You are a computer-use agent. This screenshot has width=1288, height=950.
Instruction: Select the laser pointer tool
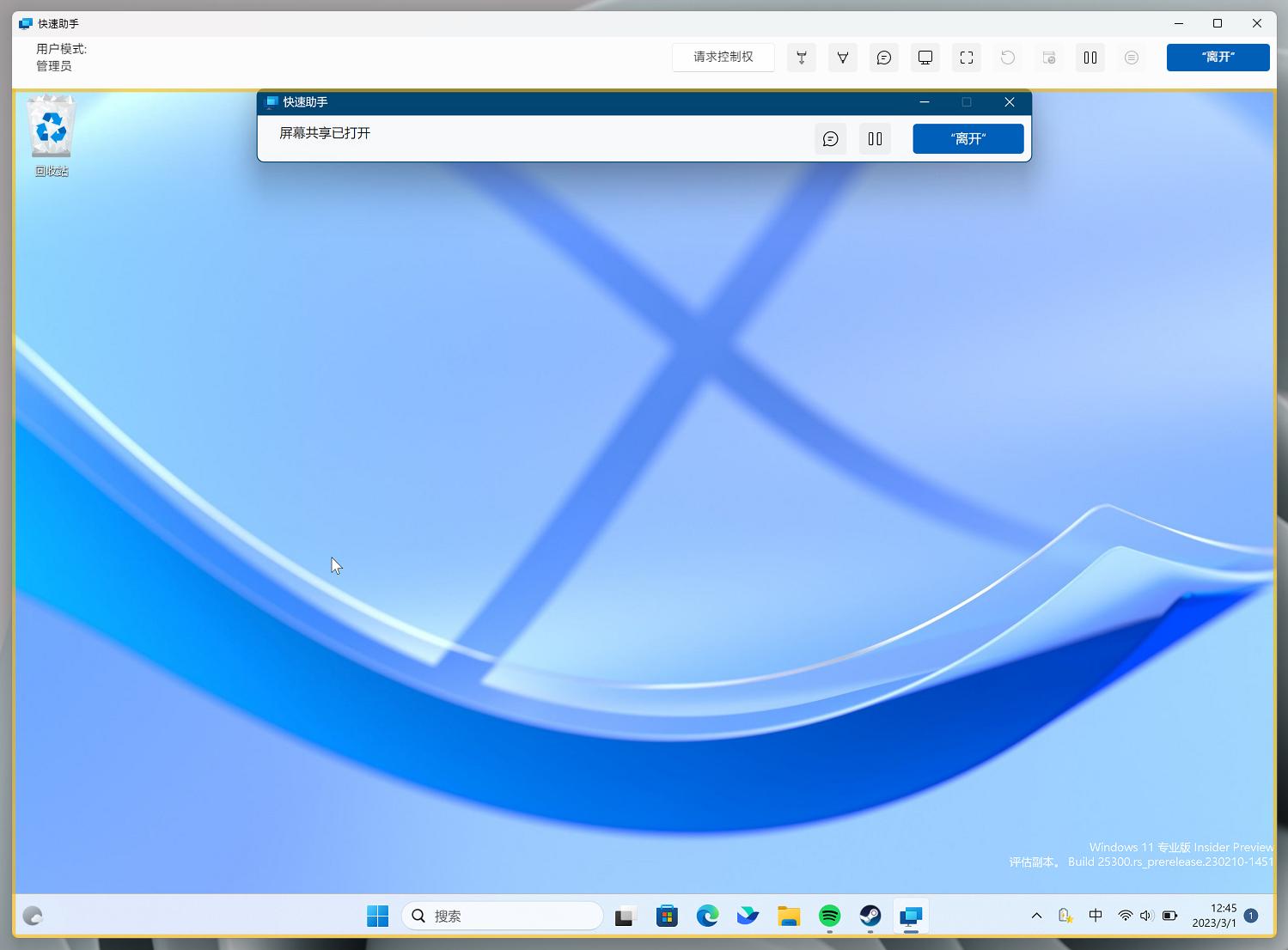tap(802, 58)
